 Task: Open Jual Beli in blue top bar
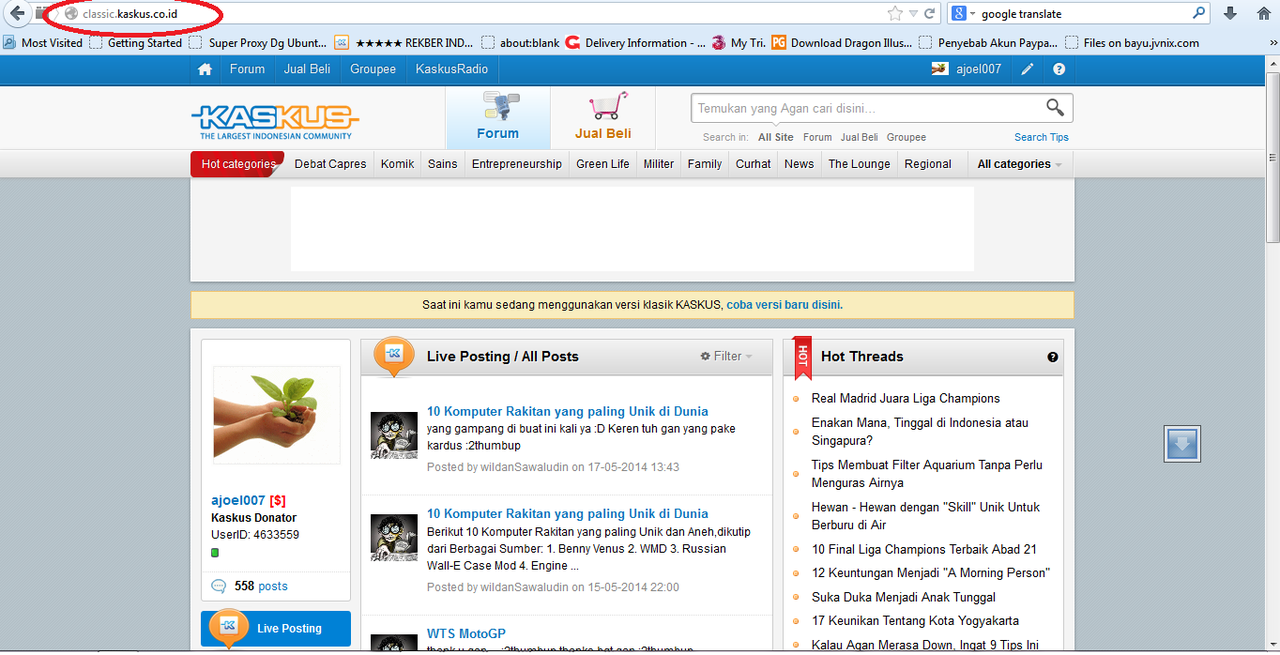(x=308, y=69)
